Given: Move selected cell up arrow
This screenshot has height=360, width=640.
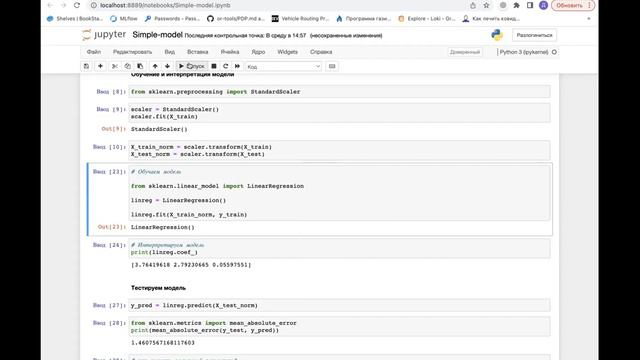Looking at the screenshot, I should coord(155,66).
